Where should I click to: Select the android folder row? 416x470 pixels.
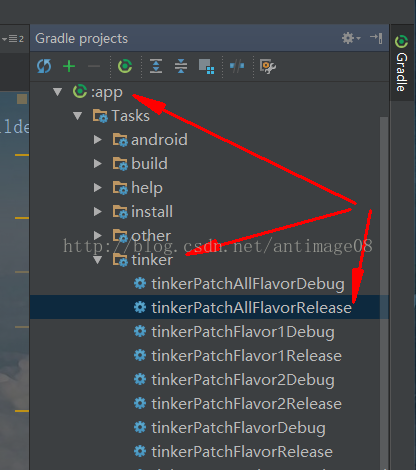click(x=209, y=140)
